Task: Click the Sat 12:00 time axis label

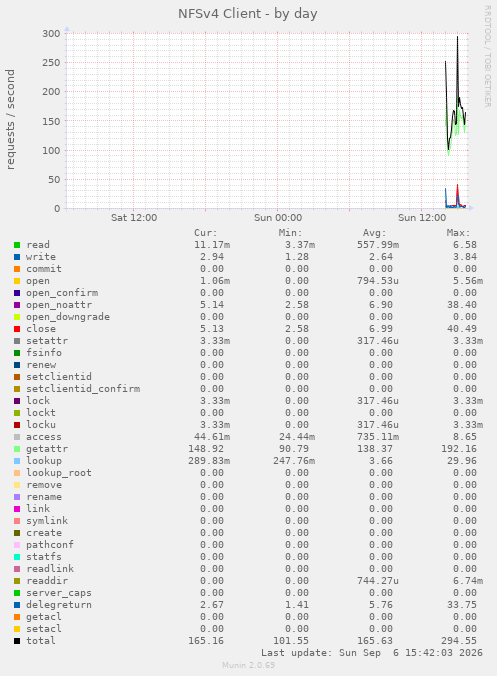Action: click(134, 218)
